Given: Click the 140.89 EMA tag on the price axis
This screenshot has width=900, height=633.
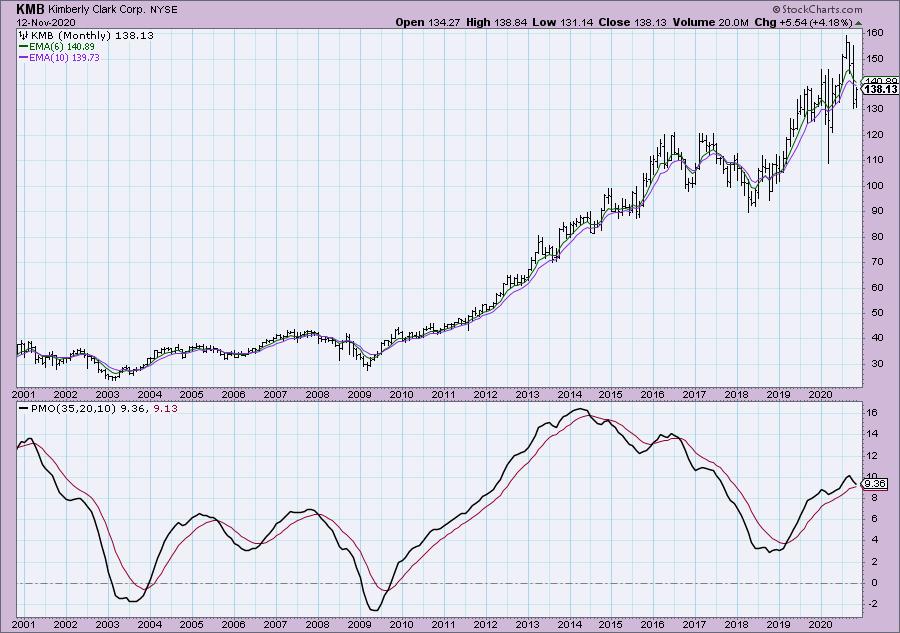Looking at the screenshot, I should [882, 81].
